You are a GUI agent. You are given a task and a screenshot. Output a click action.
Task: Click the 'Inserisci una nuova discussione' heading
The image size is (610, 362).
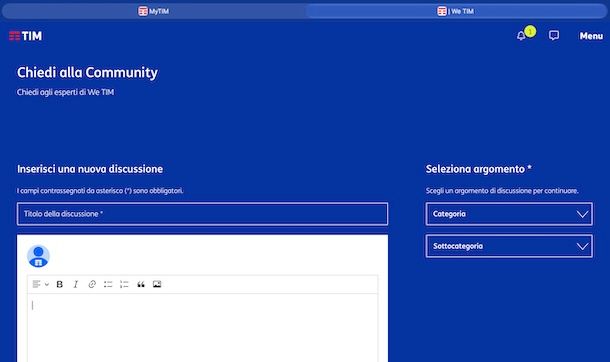coord(90,169)
